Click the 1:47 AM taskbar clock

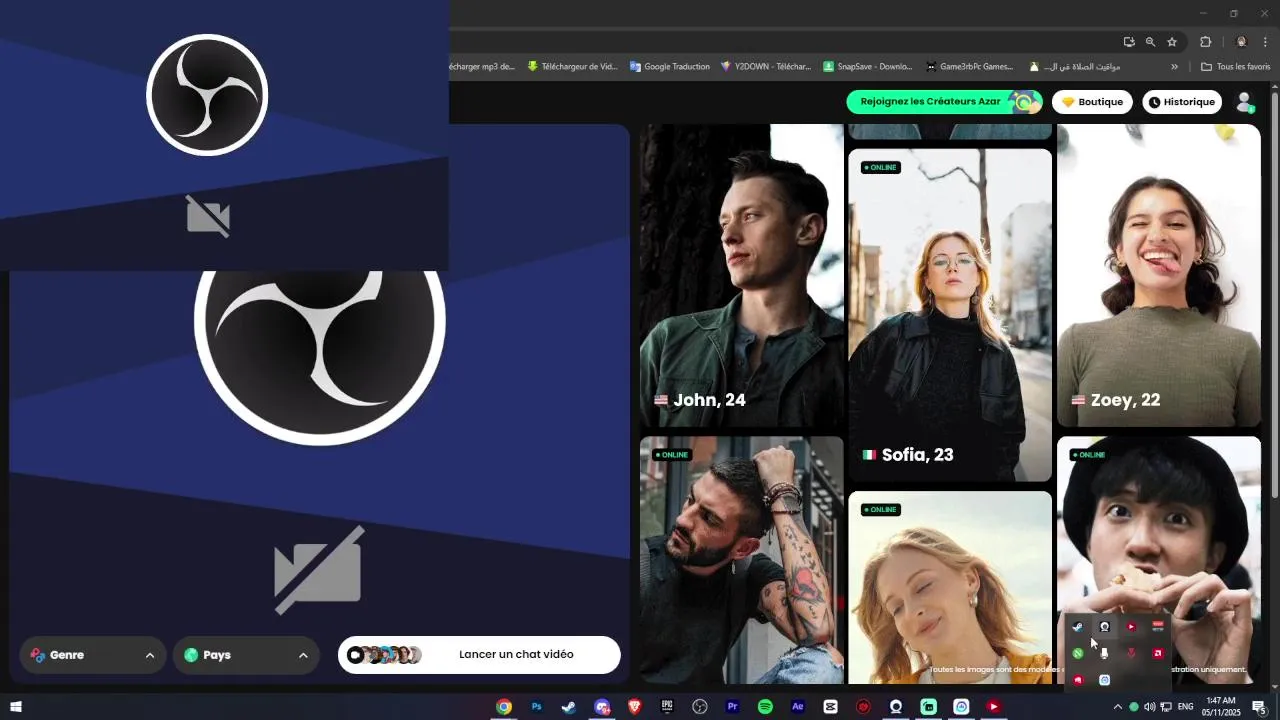point(1221,707)
